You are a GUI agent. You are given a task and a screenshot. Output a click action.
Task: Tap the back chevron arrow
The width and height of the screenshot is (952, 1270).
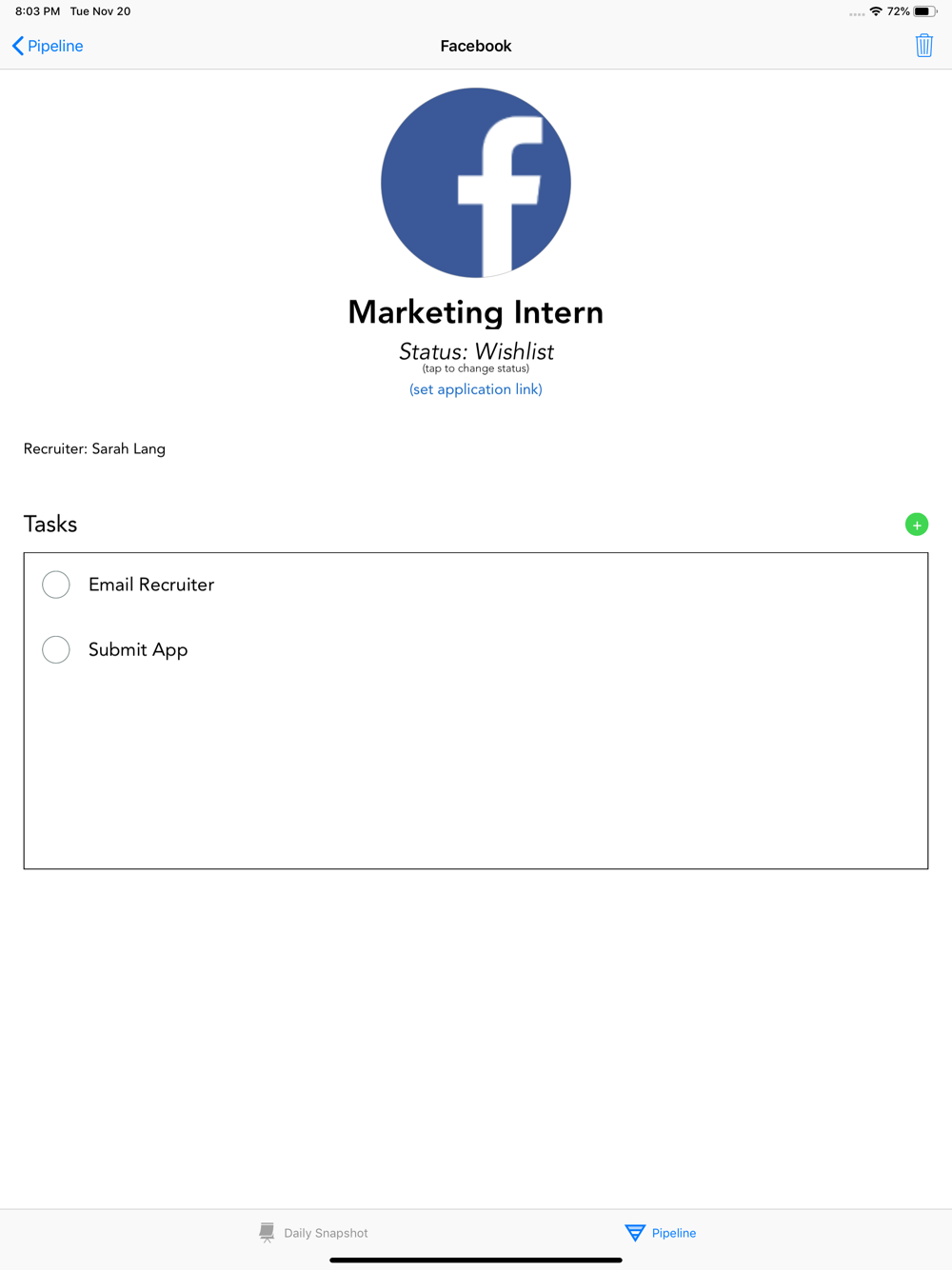(x=18, y=46)
